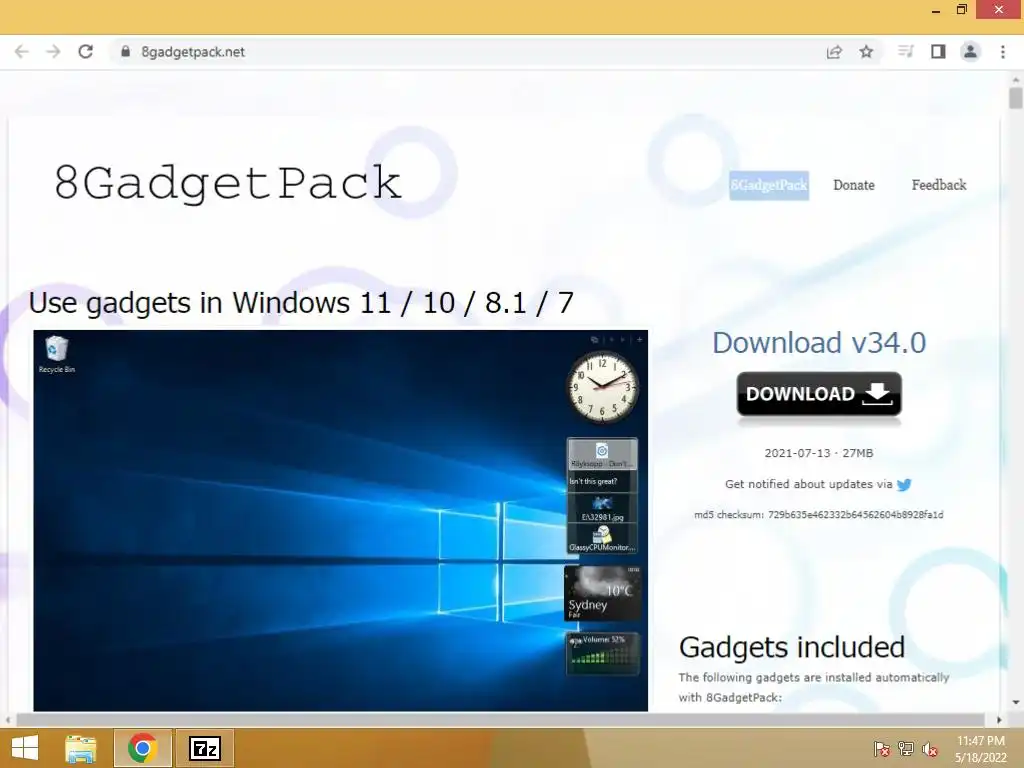This screenshot has width=1024, height=768.
Task: Open File Explorer from the taskbar
Action: click(x=80, y=748)
